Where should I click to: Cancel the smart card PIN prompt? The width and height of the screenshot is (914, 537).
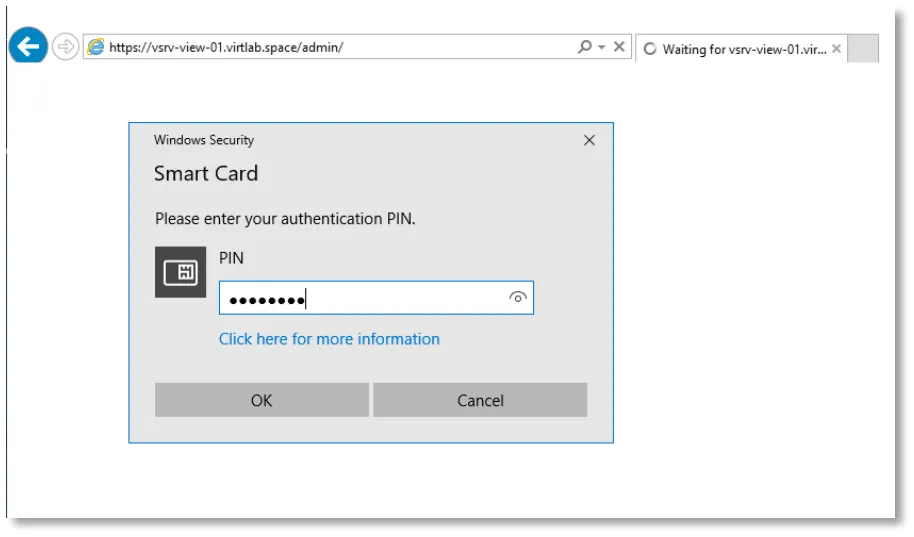click(480, 400)
